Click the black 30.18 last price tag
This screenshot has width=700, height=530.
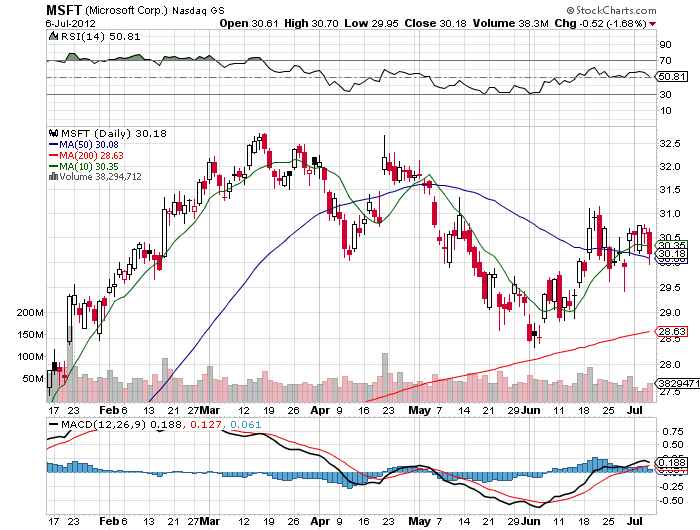click(671, 254)
